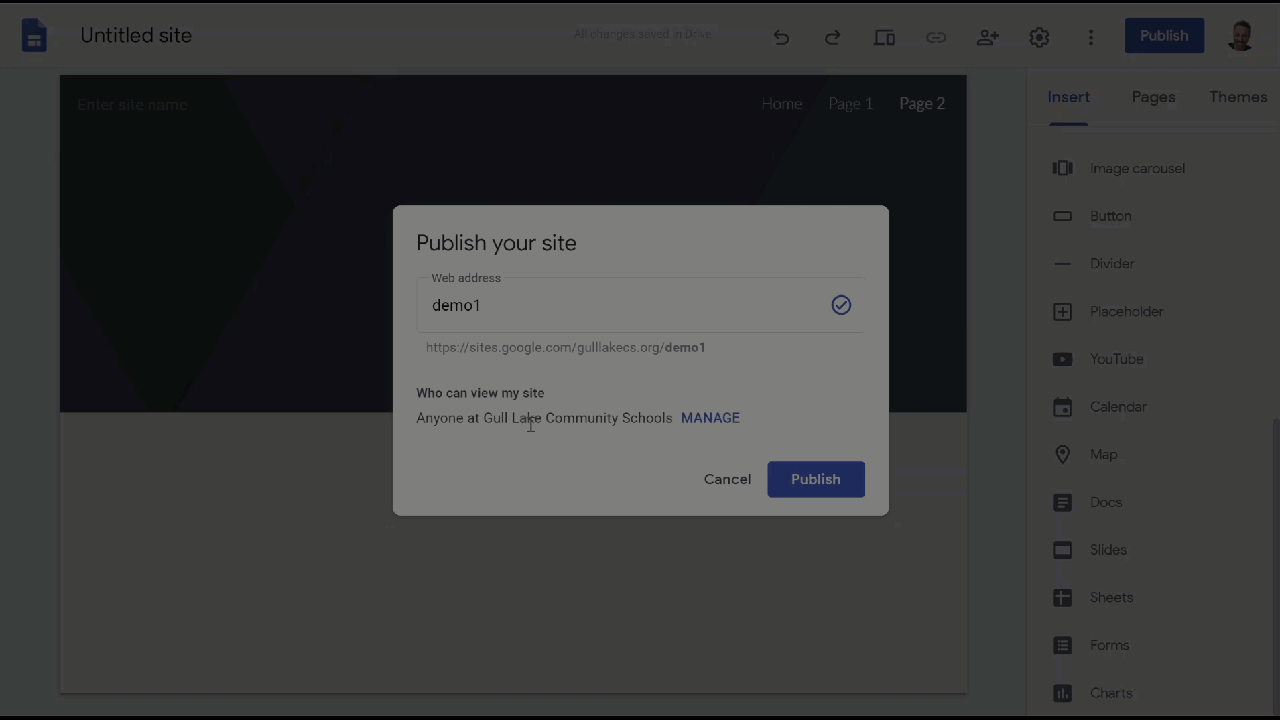This screenshot has width=1280, height=720.
Task: Select Page 1 in site navigation
Action: click(850, 103)
